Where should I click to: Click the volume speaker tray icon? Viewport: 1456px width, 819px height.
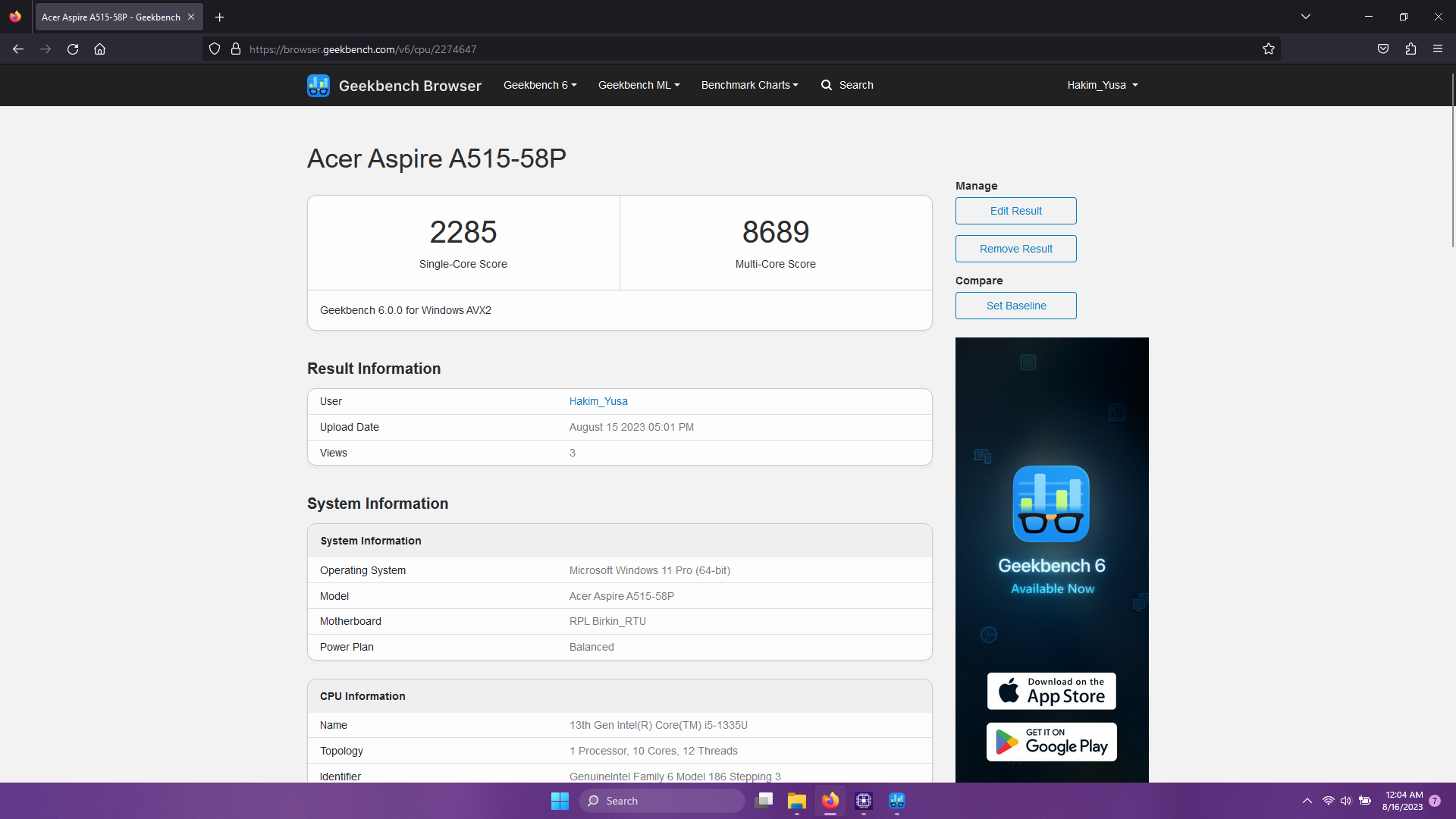click(x=1346, y=801)
